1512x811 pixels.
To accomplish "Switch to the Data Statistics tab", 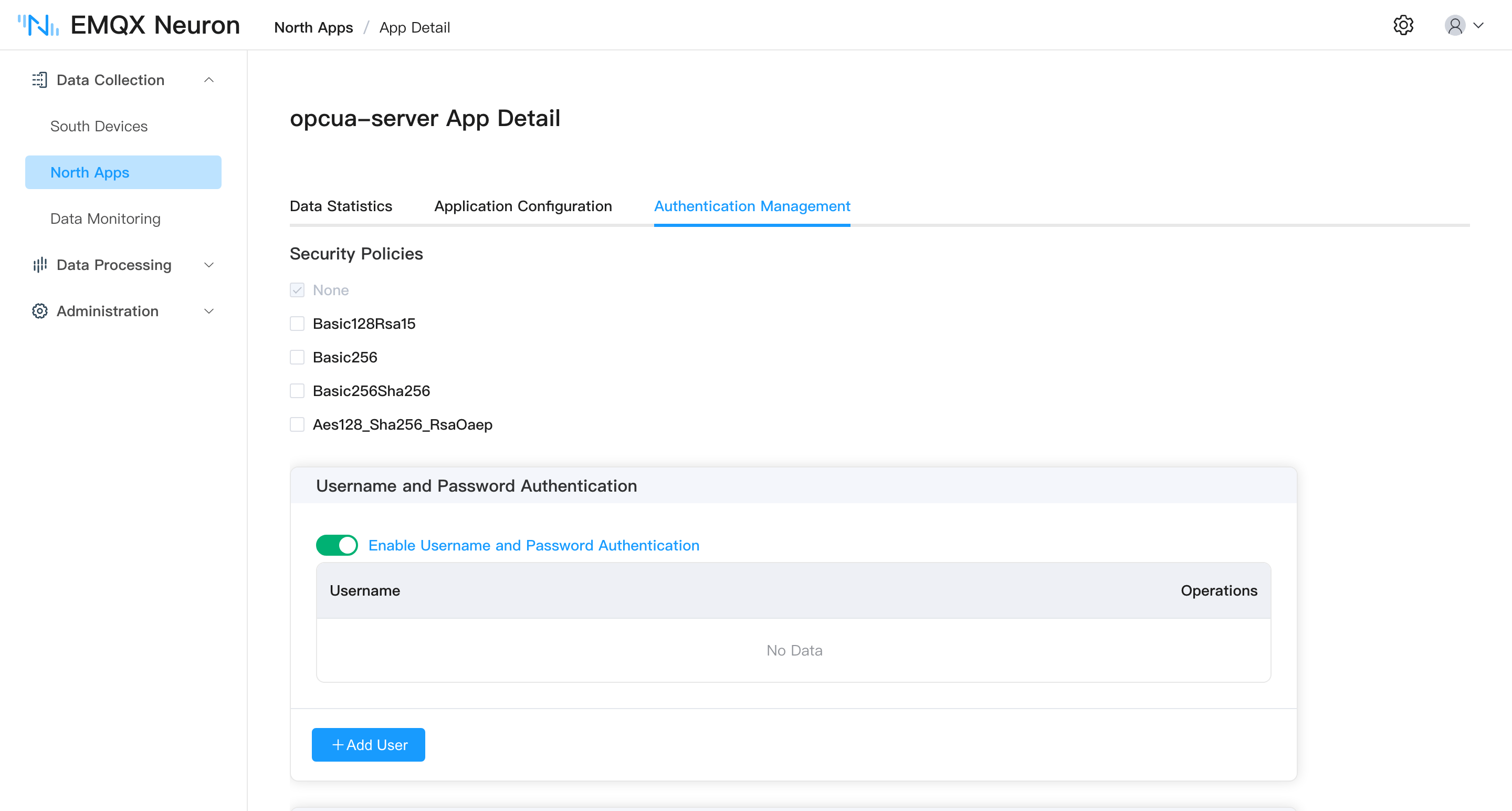I will click(341, 206).
